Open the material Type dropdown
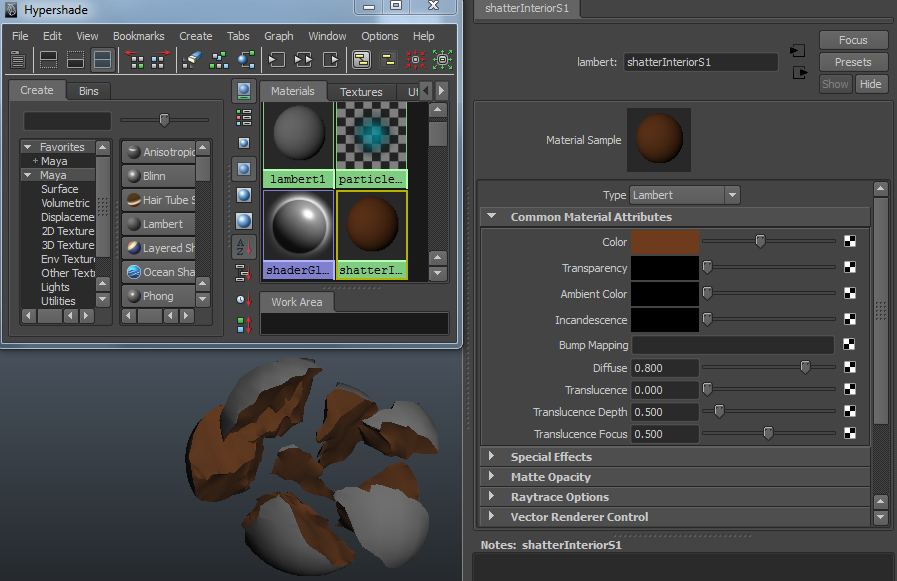The width and height of the screenshot is (897, 581). [684, 195]
